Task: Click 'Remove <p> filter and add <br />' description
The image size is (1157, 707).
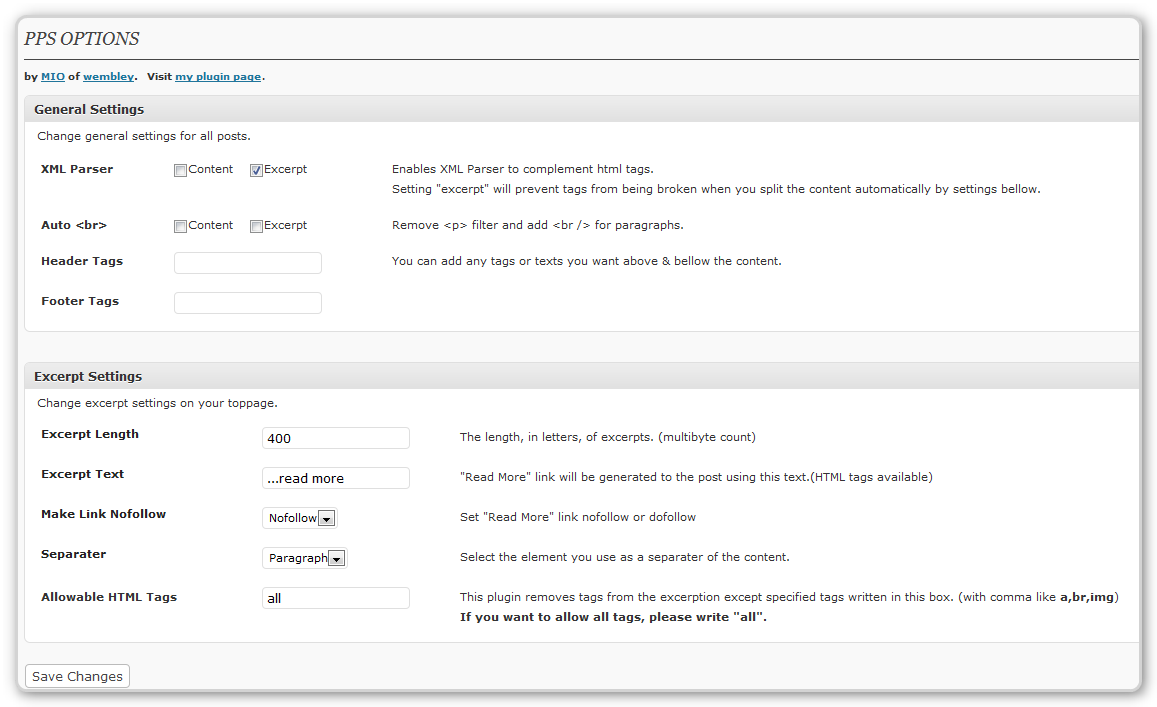Action: [538, 225]
